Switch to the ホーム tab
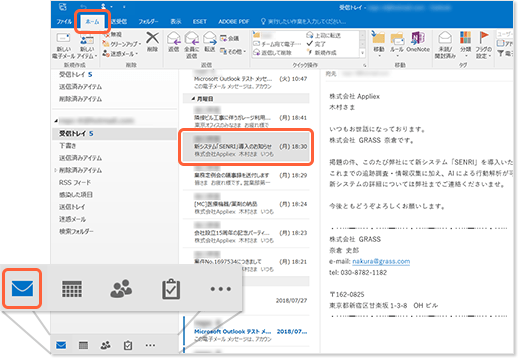This screenshot has height=360, width=518. [92, 22]
